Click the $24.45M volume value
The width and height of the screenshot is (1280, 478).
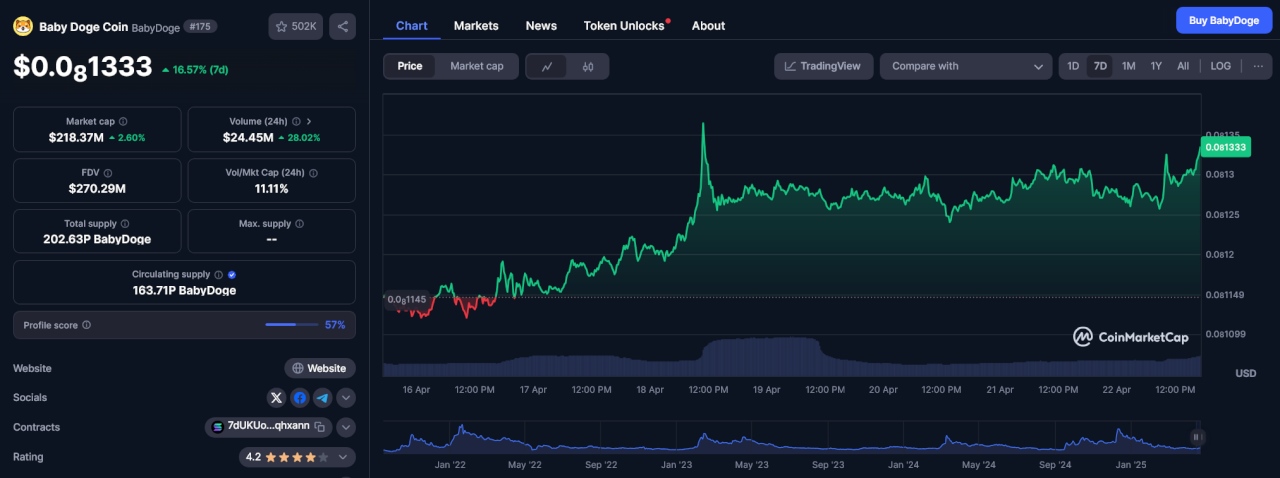click(247, 137)
